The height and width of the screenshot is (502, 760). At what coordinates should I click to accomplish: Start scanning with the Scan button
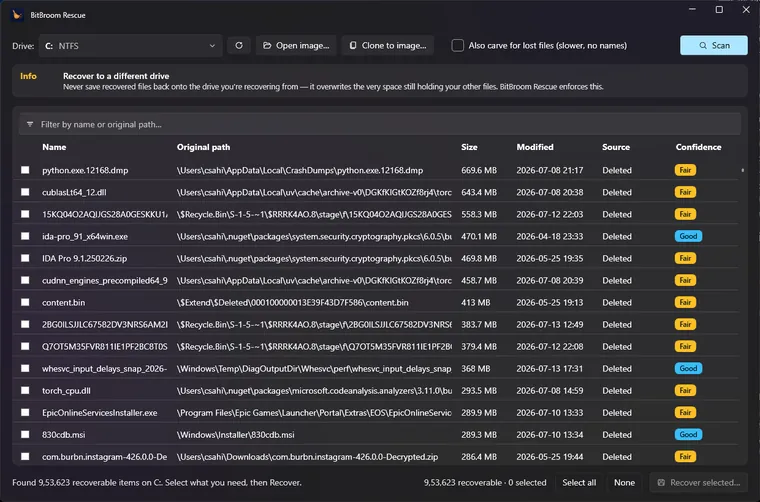click(713, 46)
